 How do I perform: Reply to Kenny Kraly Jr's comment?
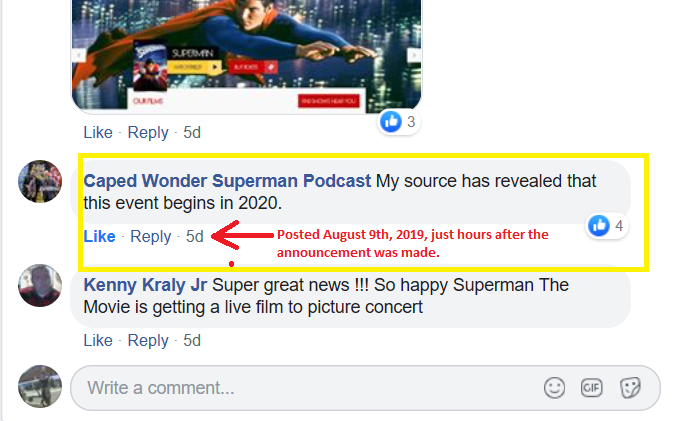[x=148, y=340]
